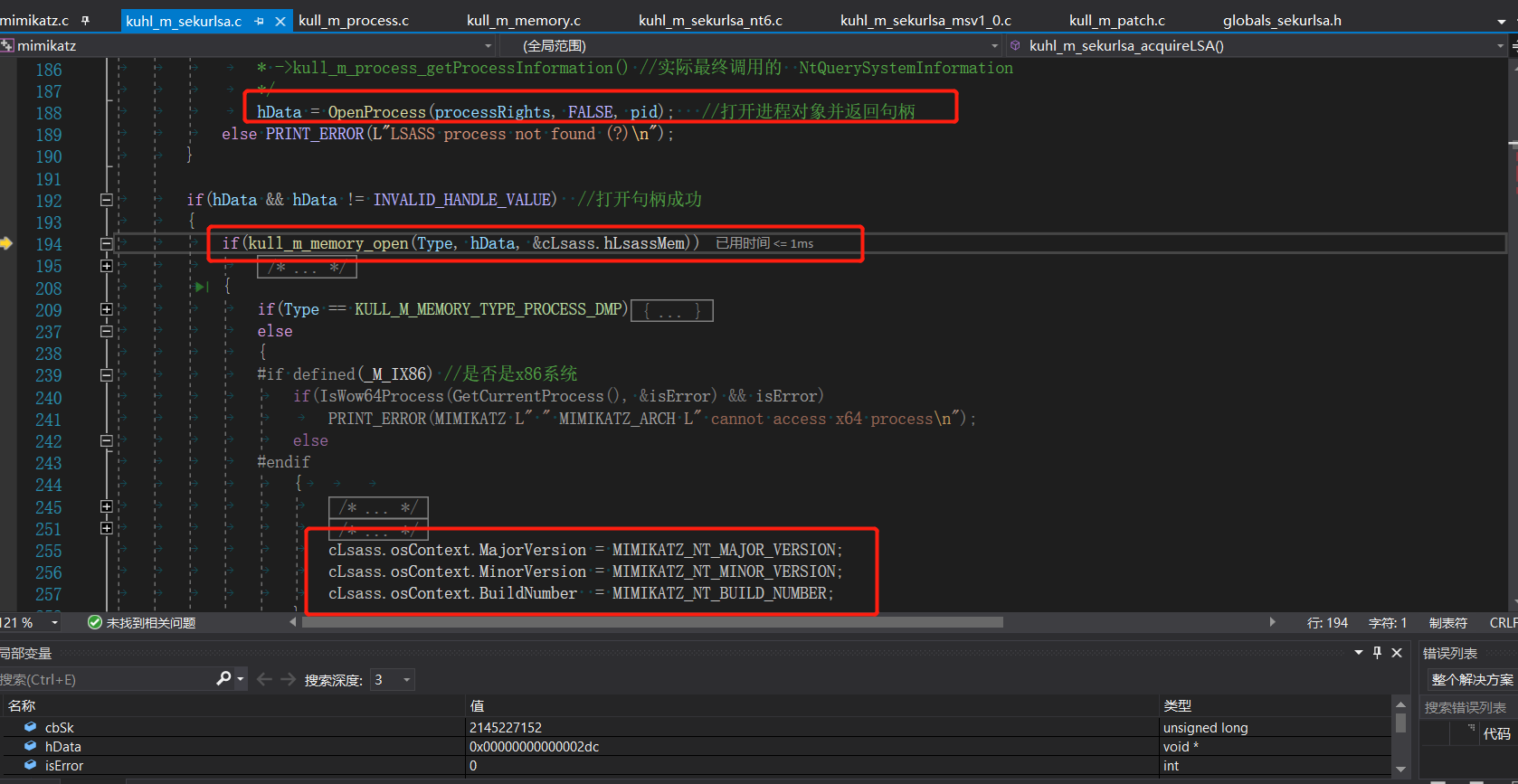
Task: Open the globals_sekurlsa.h tab
Action: pos(1282,20)
